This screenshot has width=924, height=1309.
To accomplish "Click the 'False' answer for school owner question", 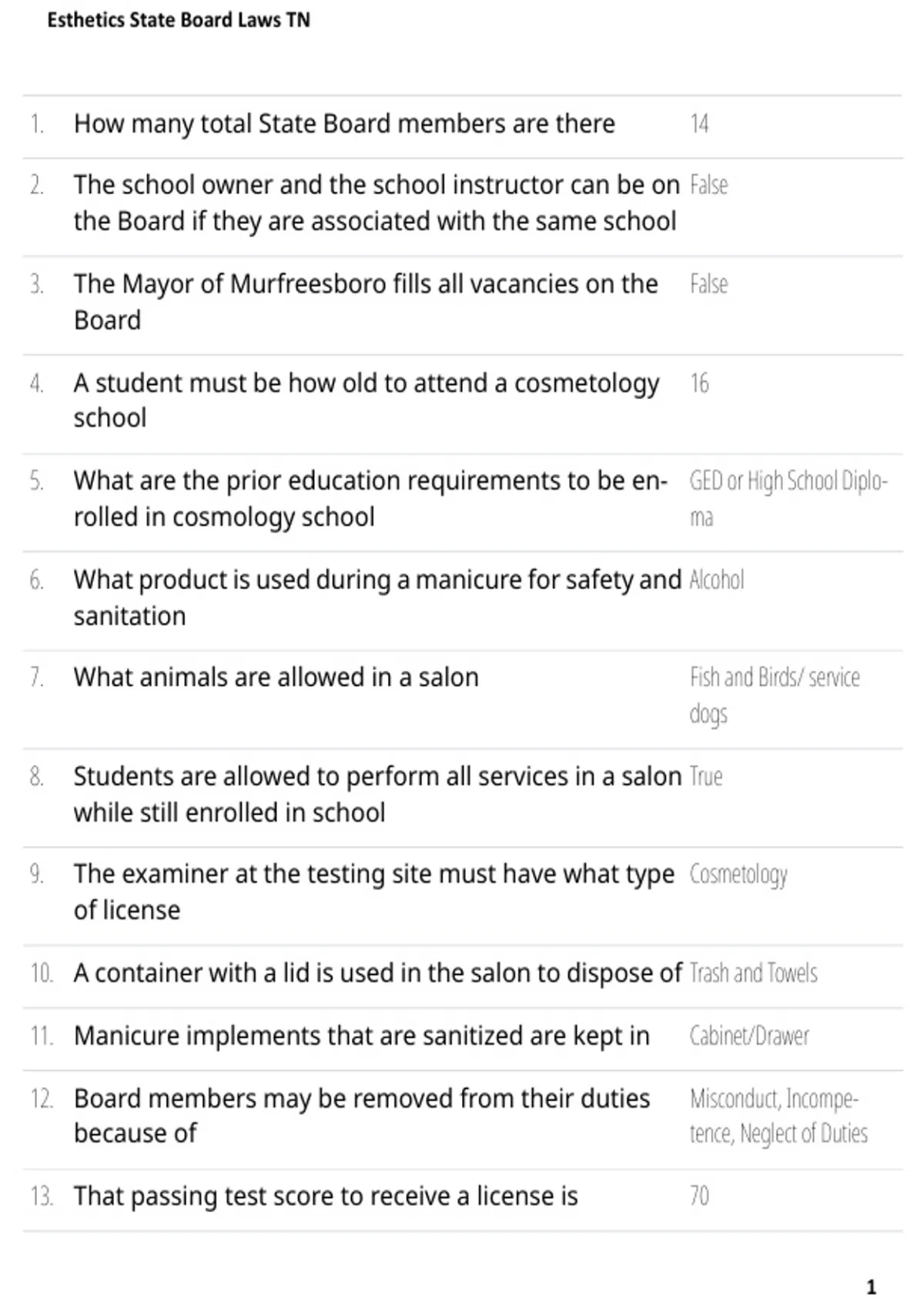I will click(x=708, y=186).
